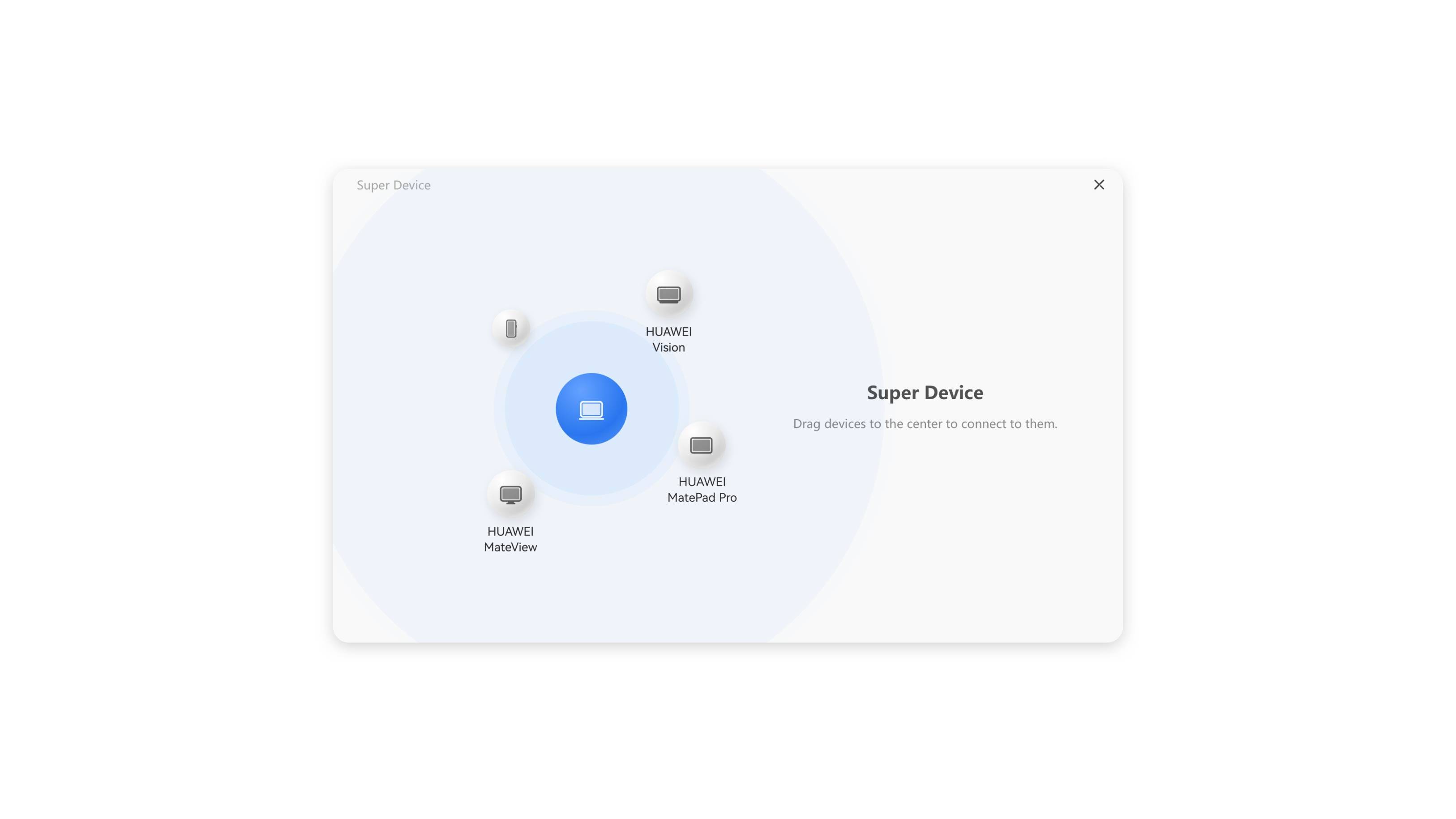Click the HUAWEI MatePad Pro text label
Image resolution: width=1456 pixels, height=819 pixels.
point(702,490)
